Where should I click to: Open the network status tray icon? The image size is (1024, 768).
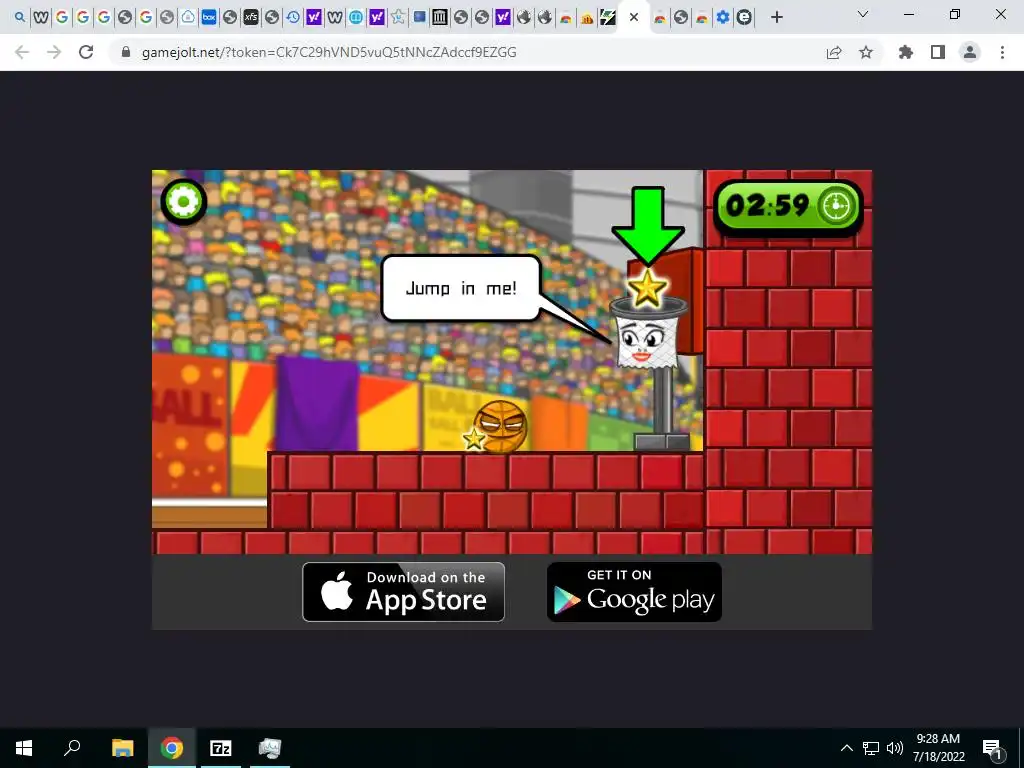(x=871, y=748)
